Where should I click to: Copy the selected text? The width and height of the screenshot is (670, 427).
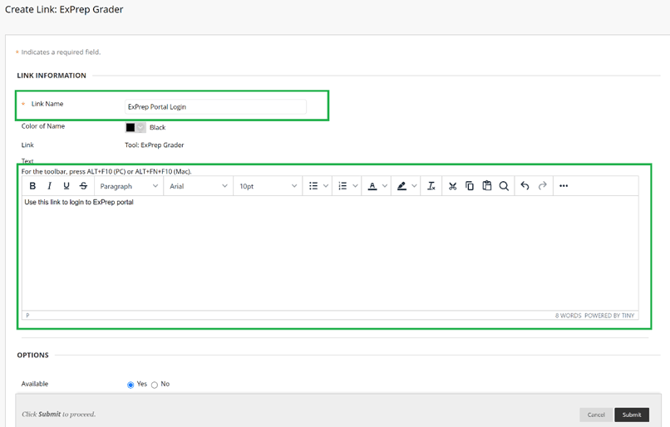click(x=470, y=186)
